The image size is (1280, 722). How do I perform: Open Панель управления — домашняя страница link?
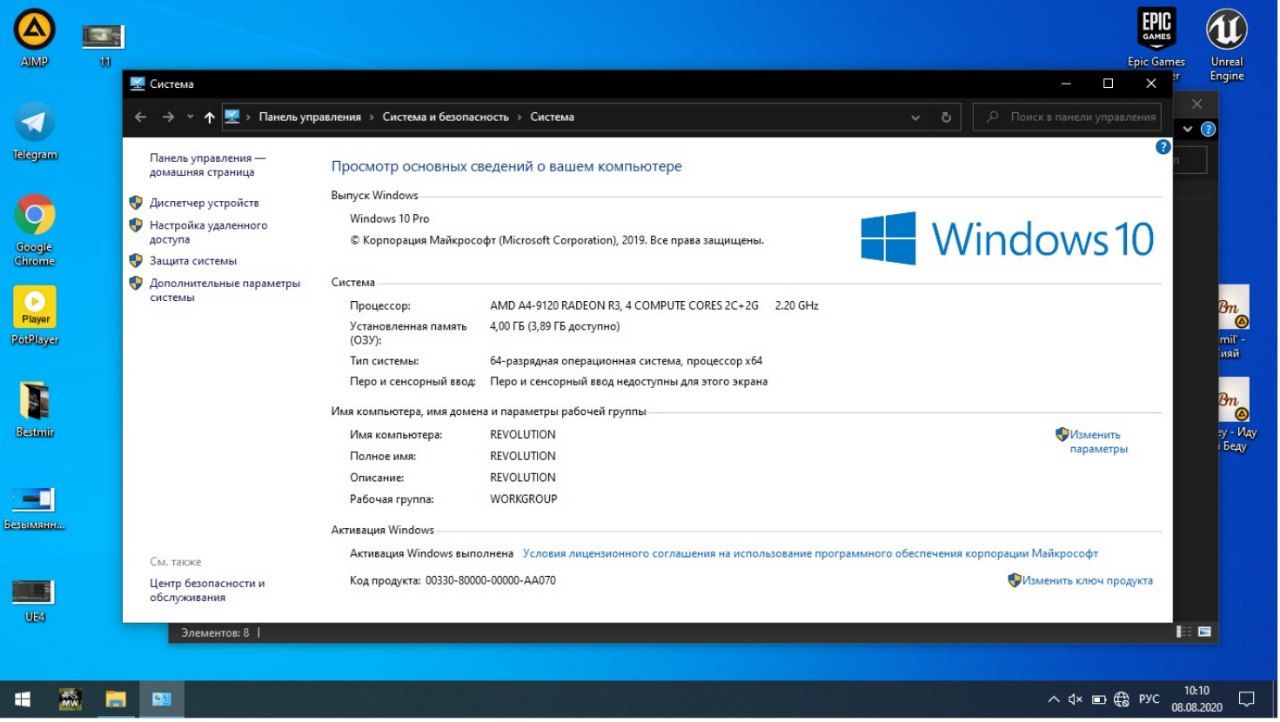208,165
